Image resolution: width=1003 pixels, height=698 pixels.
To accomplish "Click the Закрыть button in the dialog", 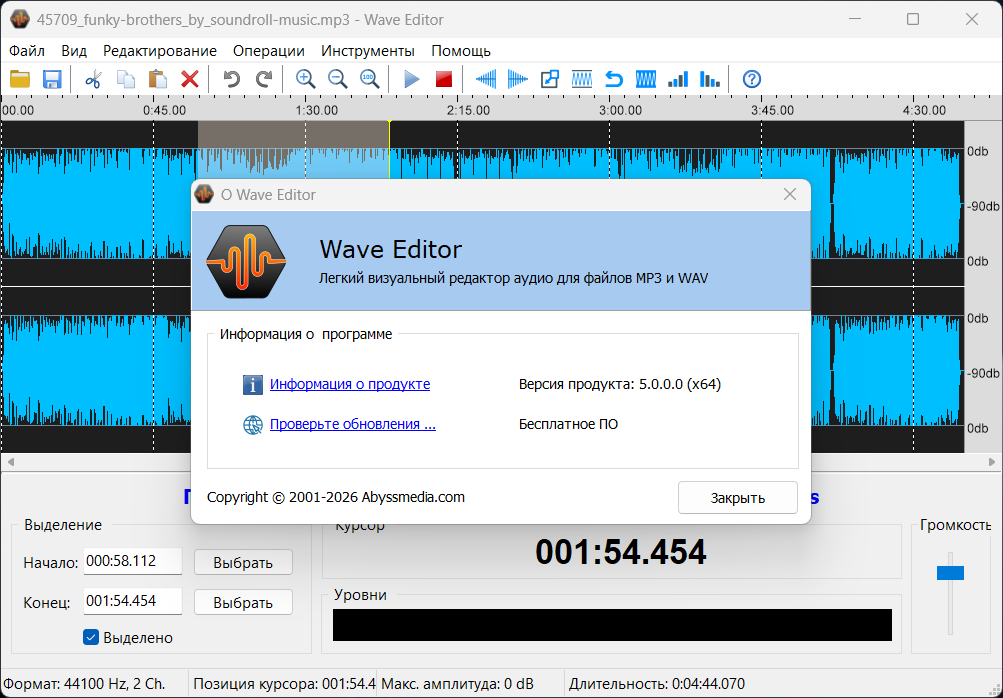I will coord(738,498).
